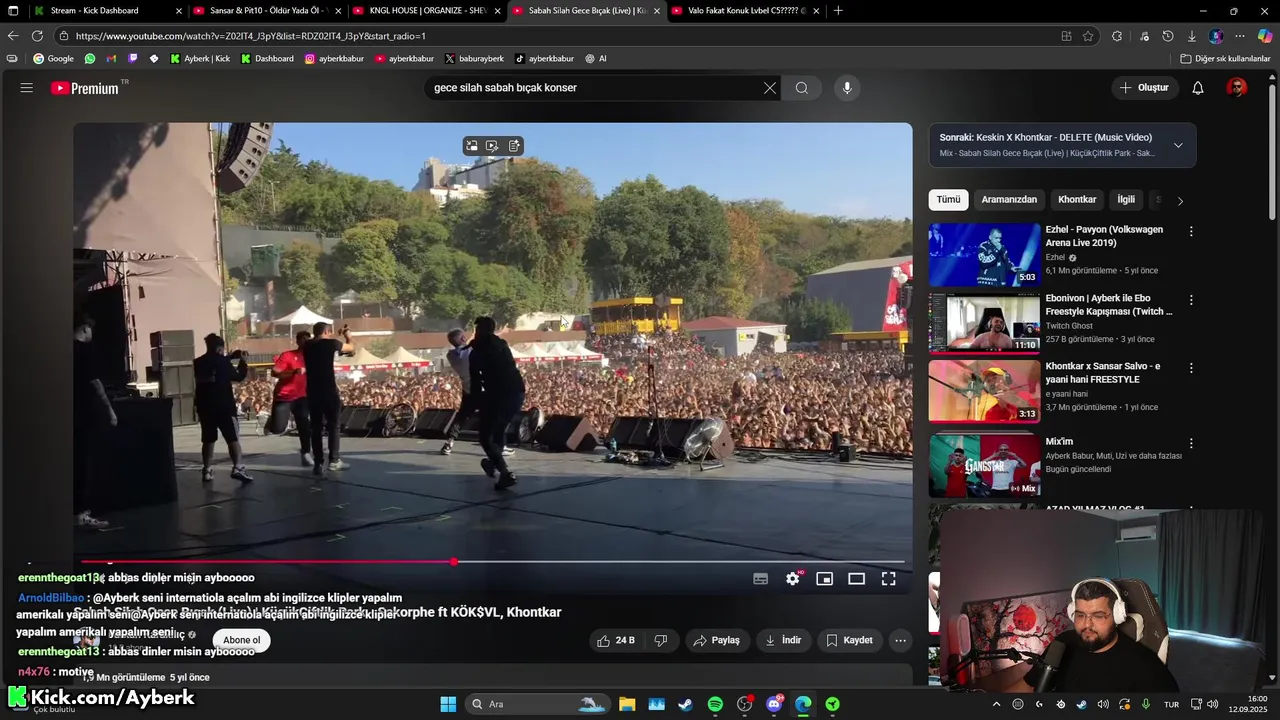Click the browser page vertical scrollbar
The image size is (1280, 720).
(x=1272, y=150)
